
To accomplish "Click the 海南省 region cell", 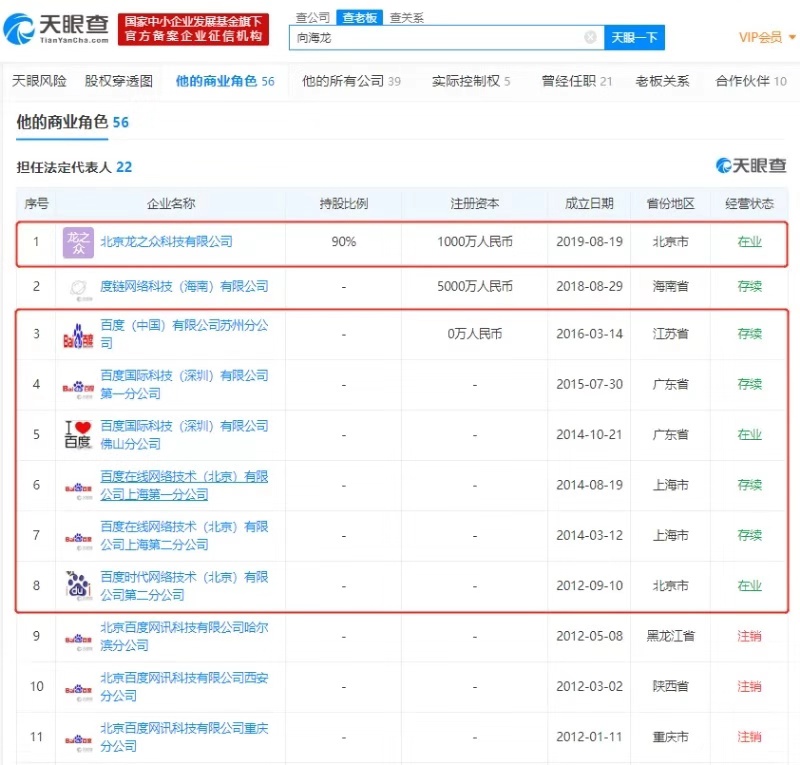I will click(670, 286).
